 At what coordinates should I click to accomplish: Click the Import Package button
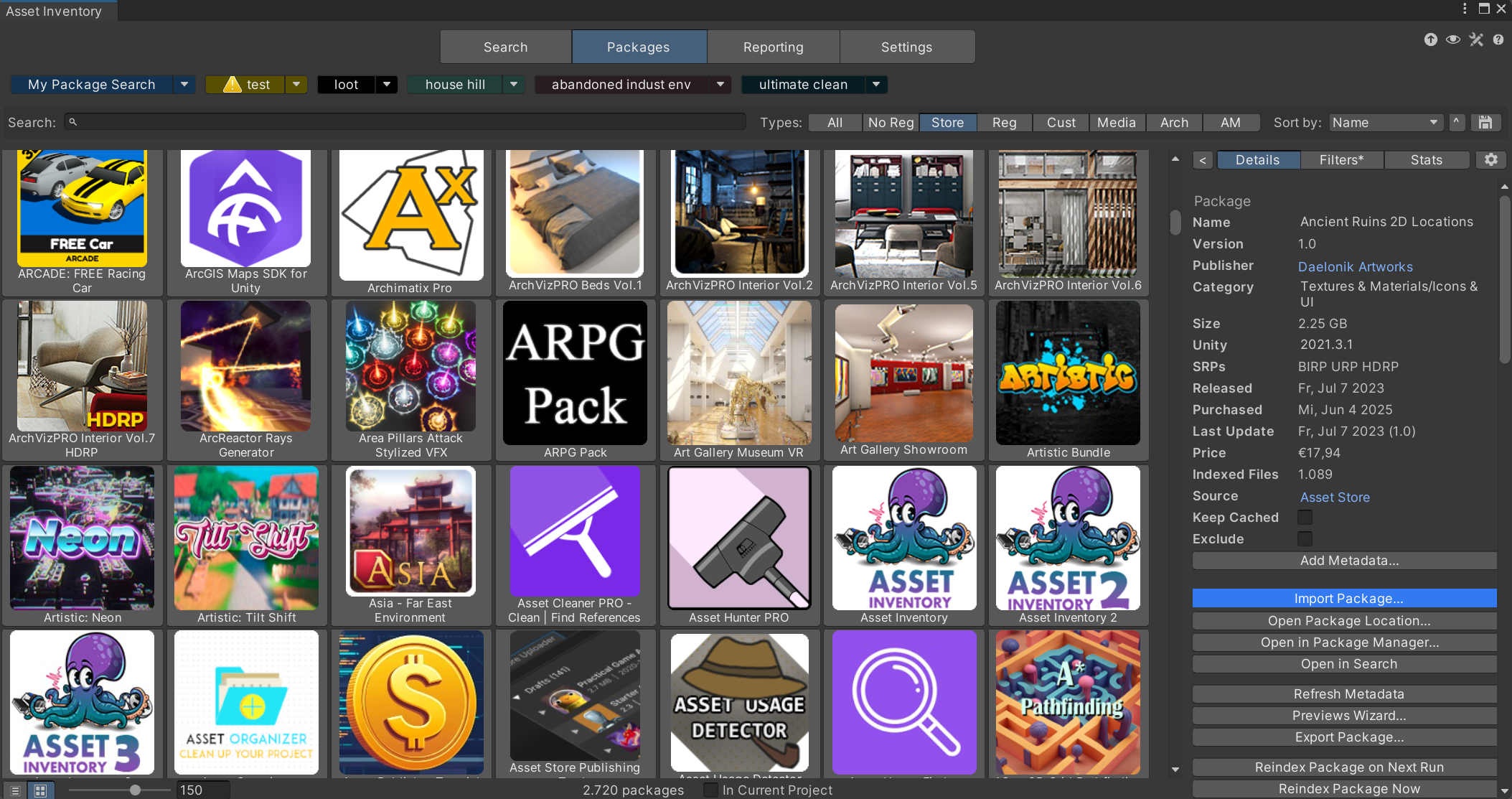1345,598
